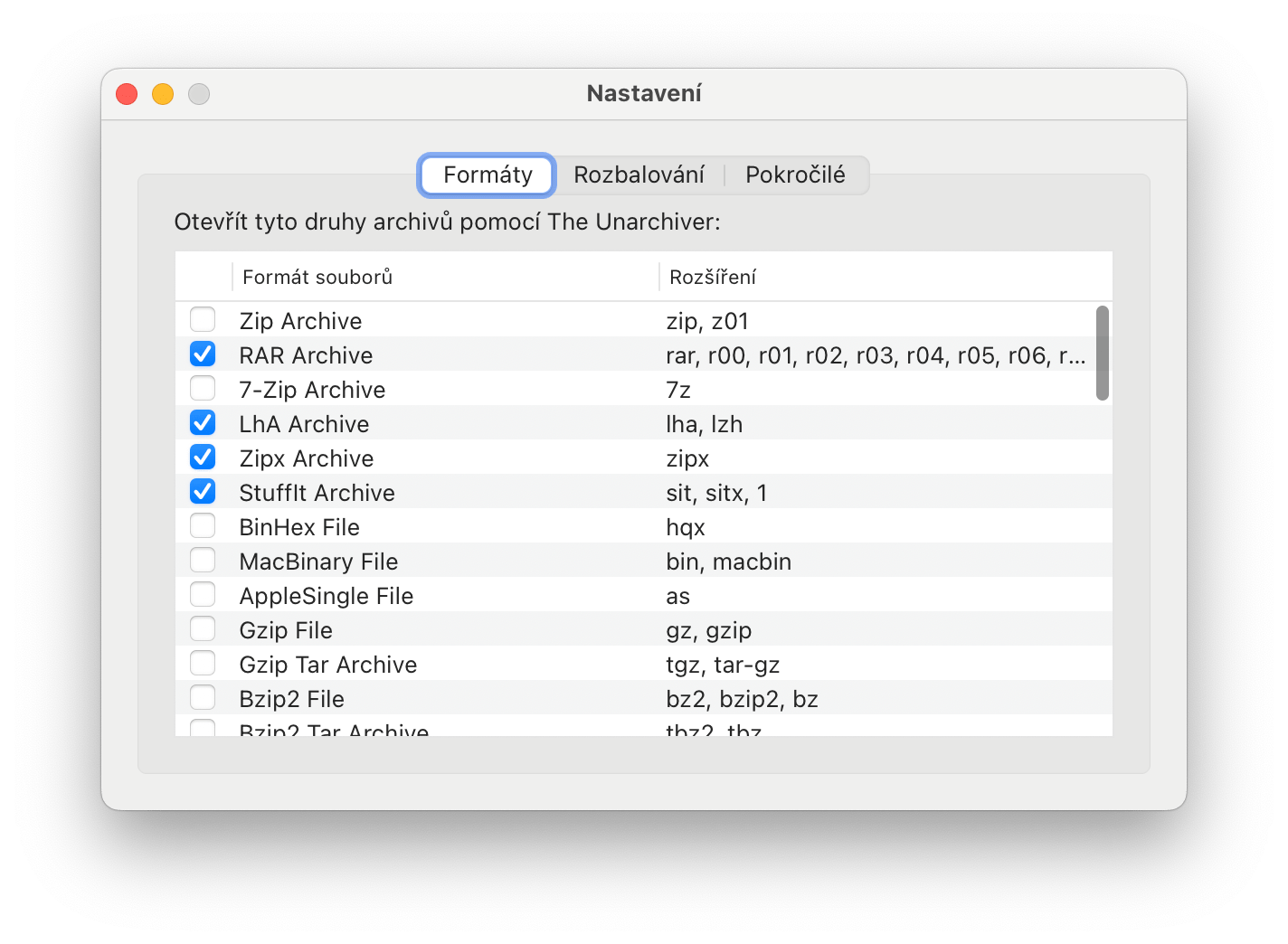
Task: Click the Rozšíření column header
Action: coord(713,278)
